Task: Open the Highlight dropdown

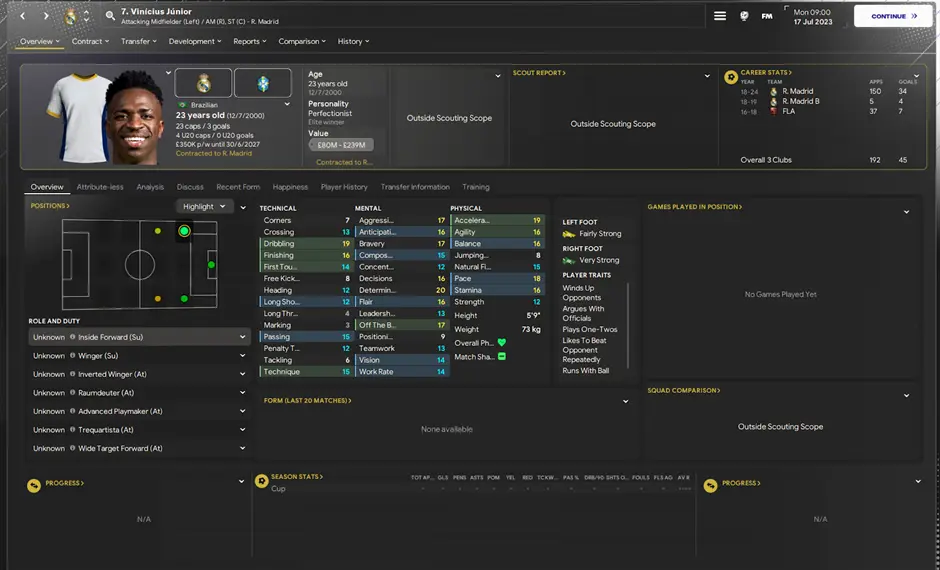Action: point(204,206)
